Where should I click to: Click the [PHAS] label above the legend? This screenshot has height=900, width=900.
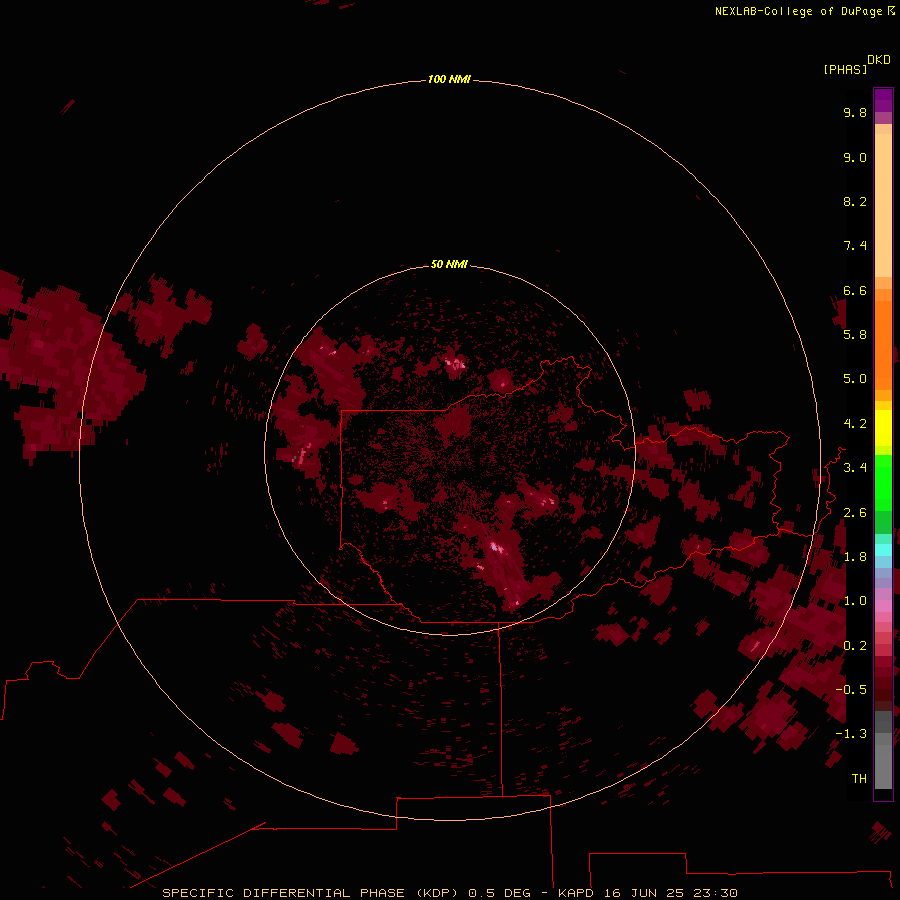coord(845,69)
